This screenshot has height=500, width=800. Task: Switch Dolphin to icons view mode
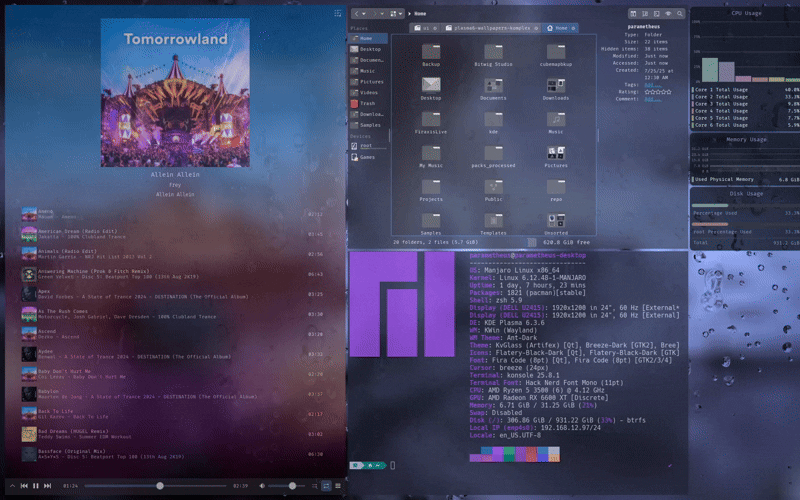393,14
